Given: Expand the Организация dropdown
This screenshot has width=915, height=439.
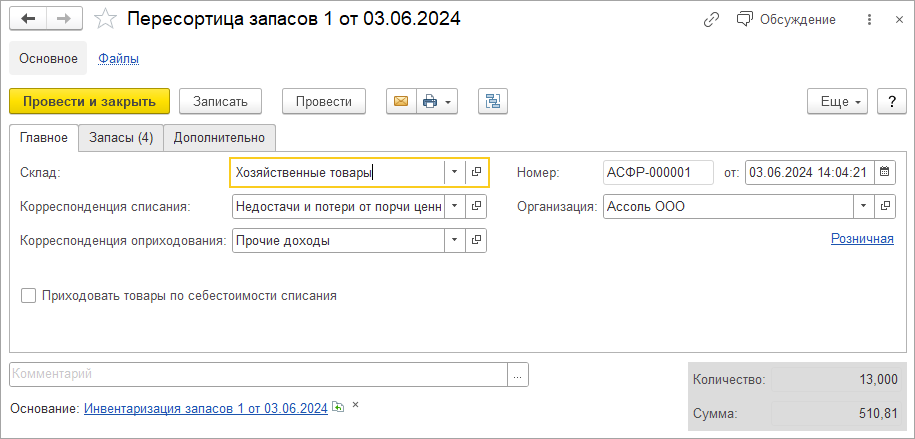Looking at the screenshot, I should pyautogui.click(x=862, y=207).
